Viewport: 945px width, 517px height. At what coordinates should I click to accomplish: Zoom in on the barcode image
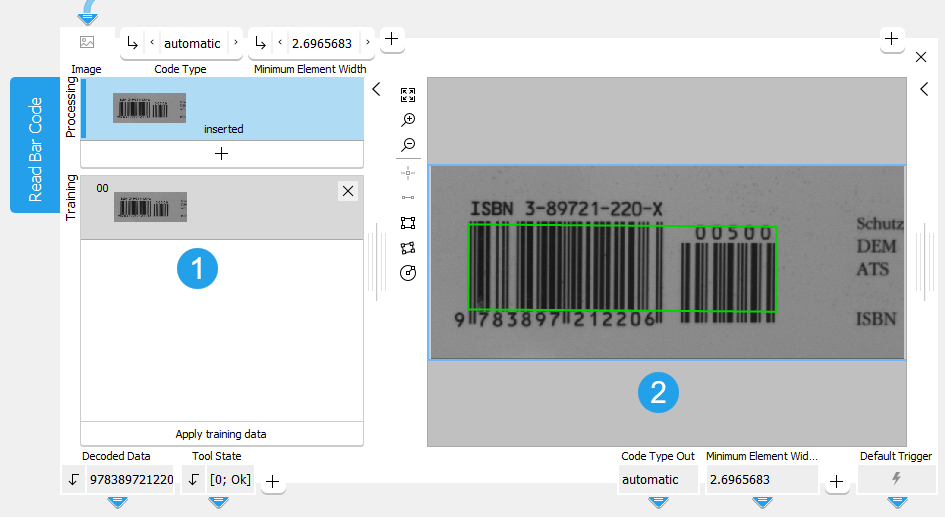pos(408,120)
